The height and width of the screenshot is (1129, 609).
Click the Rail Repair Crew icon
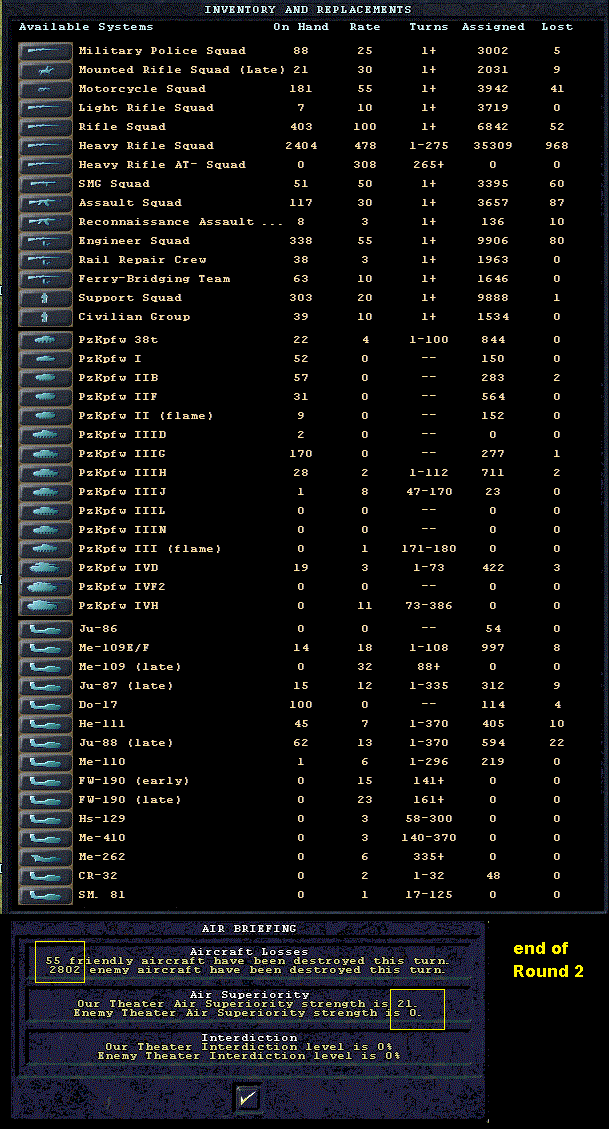[x=45, y=260]
